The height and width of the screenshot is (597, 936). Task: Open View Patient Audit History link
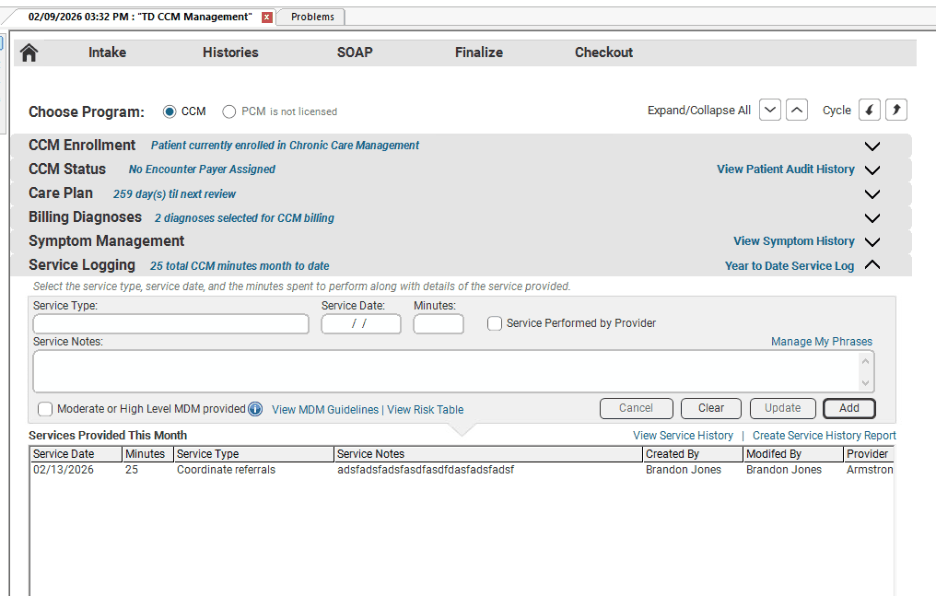tap(786, 170)
